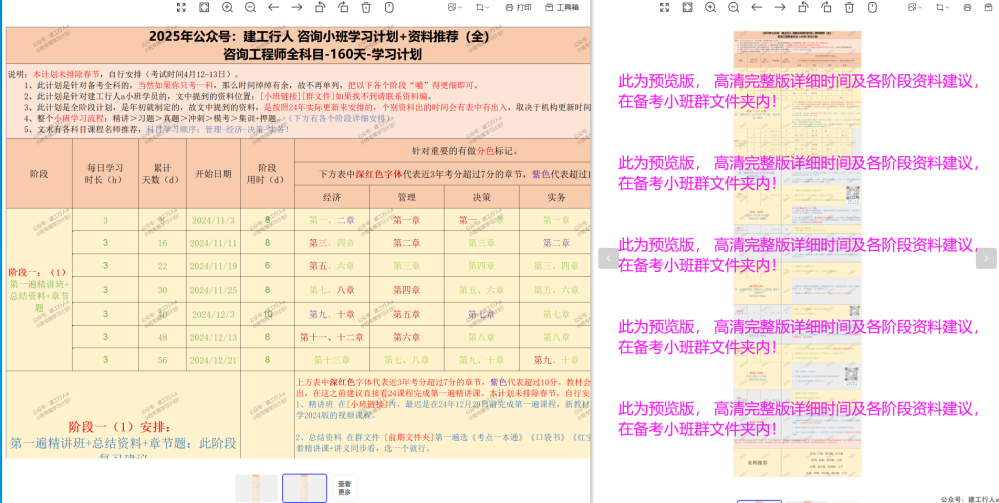
Task: Delete image in left viewer
Action: (x=366, y=7)
